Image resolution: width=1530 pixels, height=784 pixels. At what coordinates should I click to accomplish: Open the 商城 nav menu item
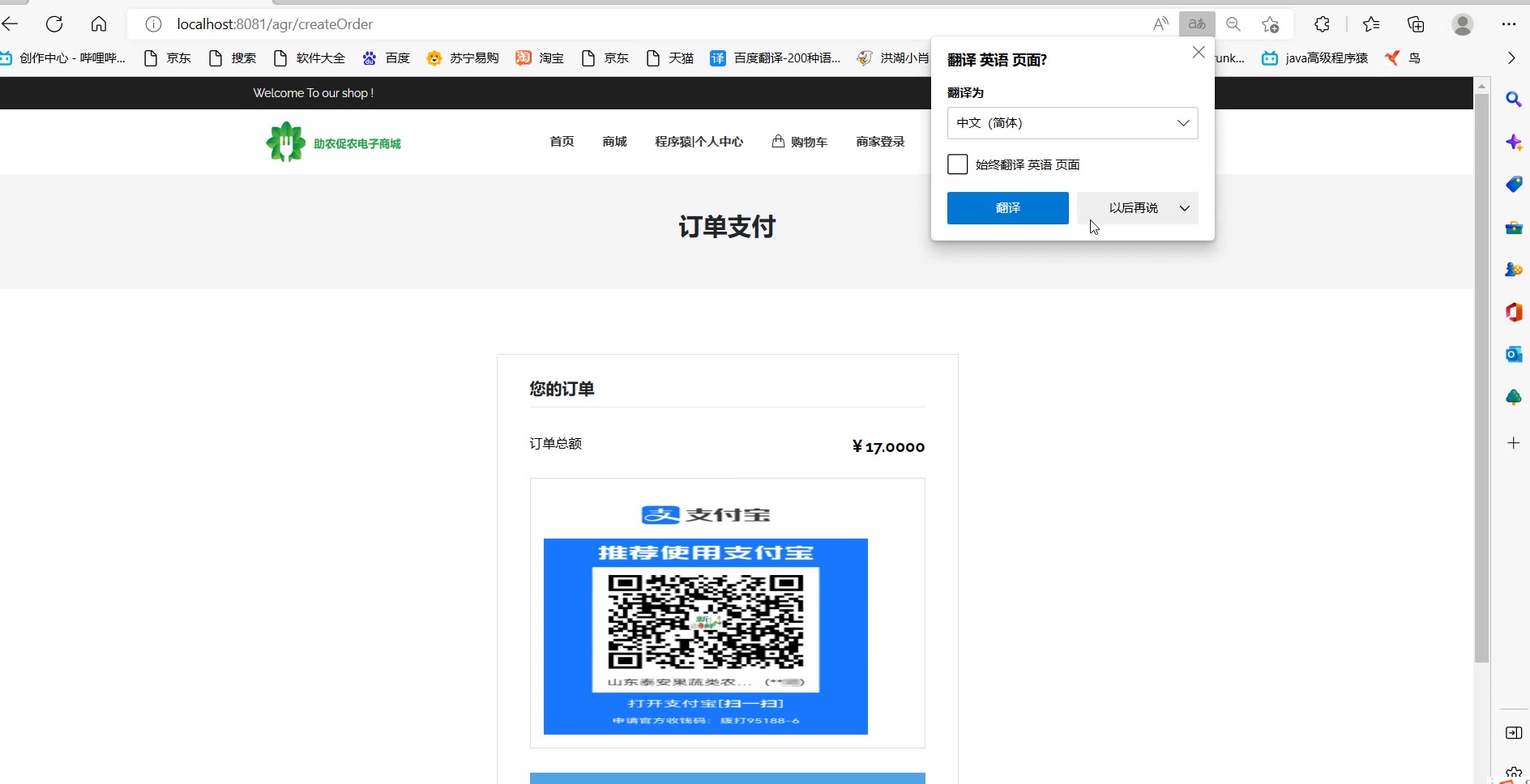[614, 142]
